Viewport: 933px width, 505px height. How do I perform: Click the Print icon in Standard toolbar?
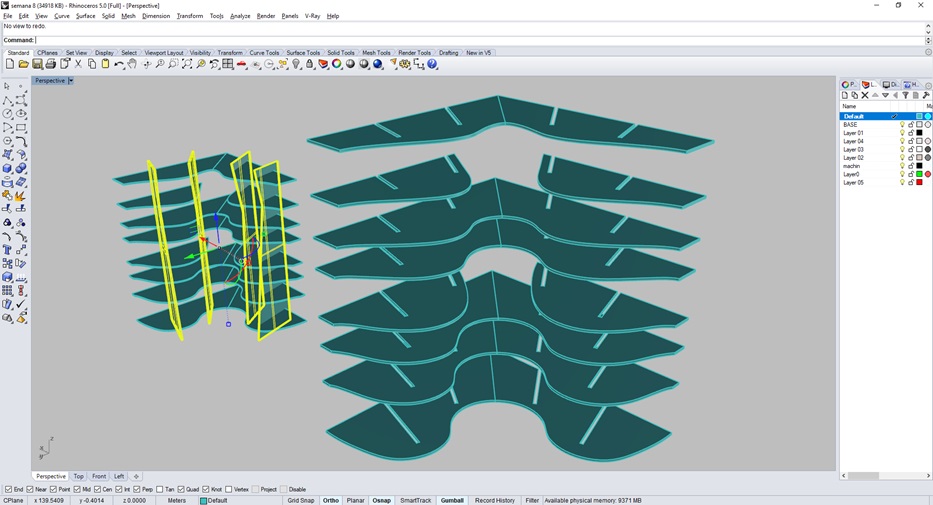(51, 64)
